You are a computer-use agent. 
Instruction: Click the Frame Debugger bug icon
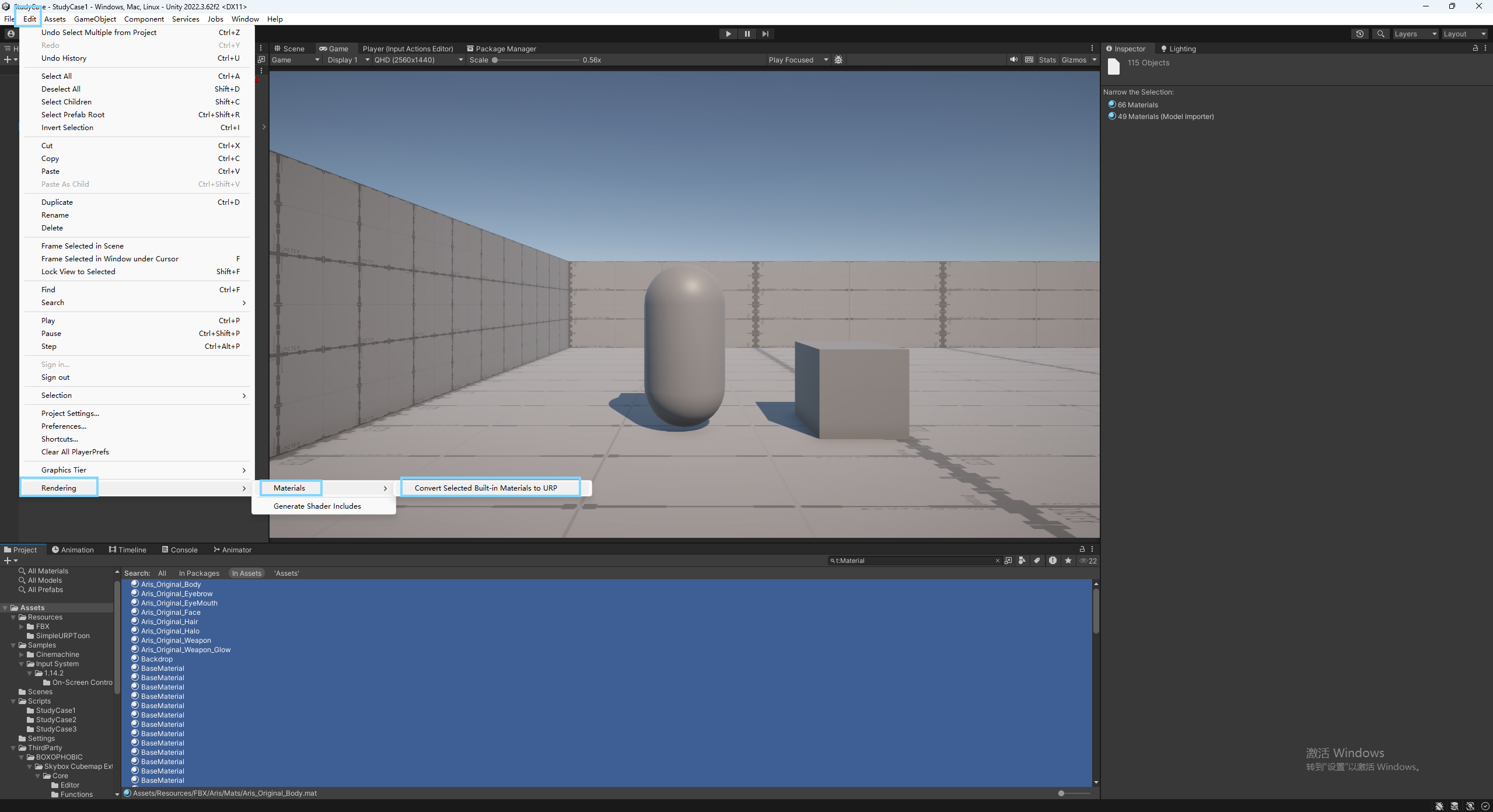click(x=838, y=60)
